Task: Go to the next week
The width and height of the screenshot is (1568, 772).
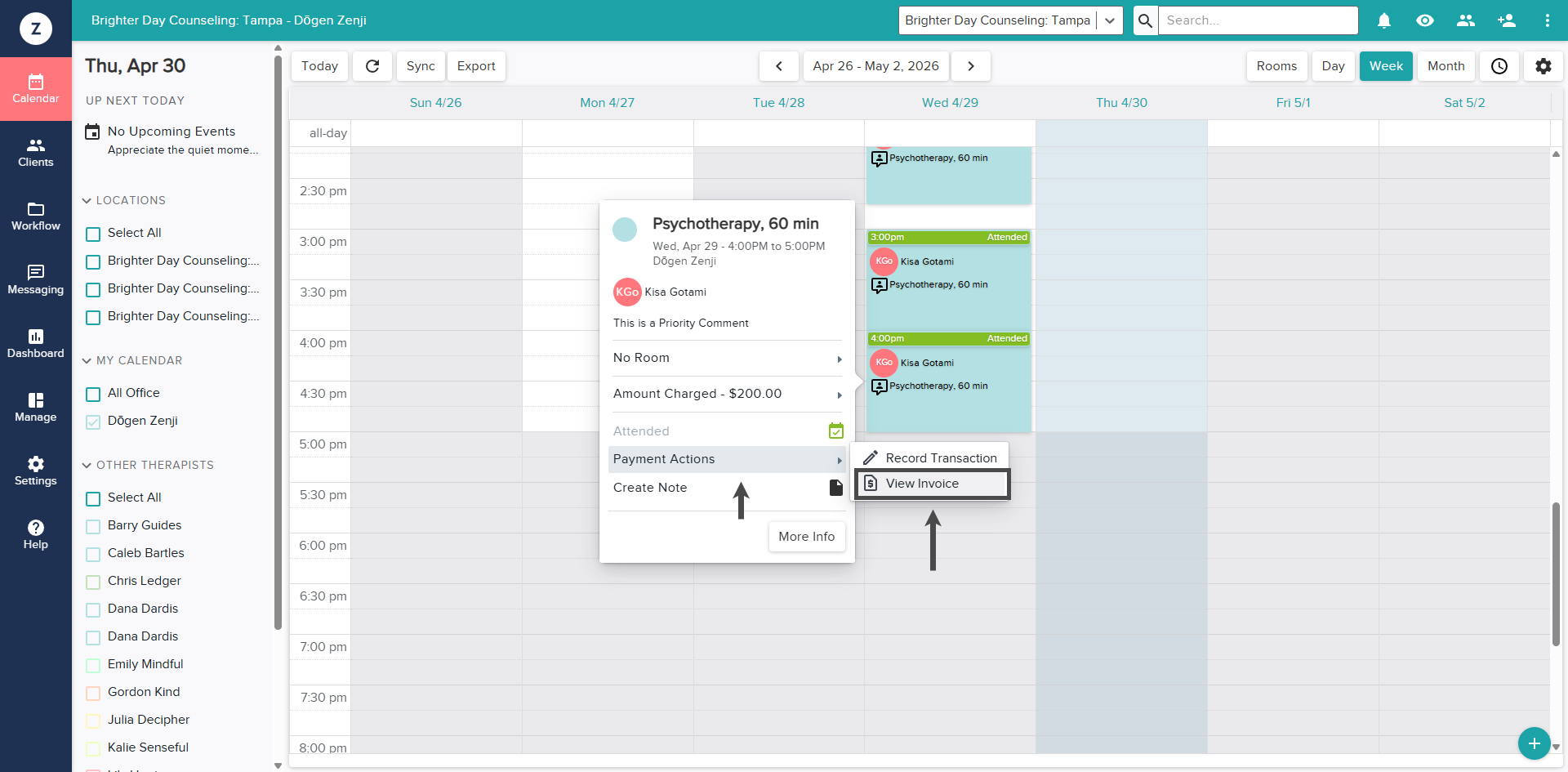Action: point(971,66)
